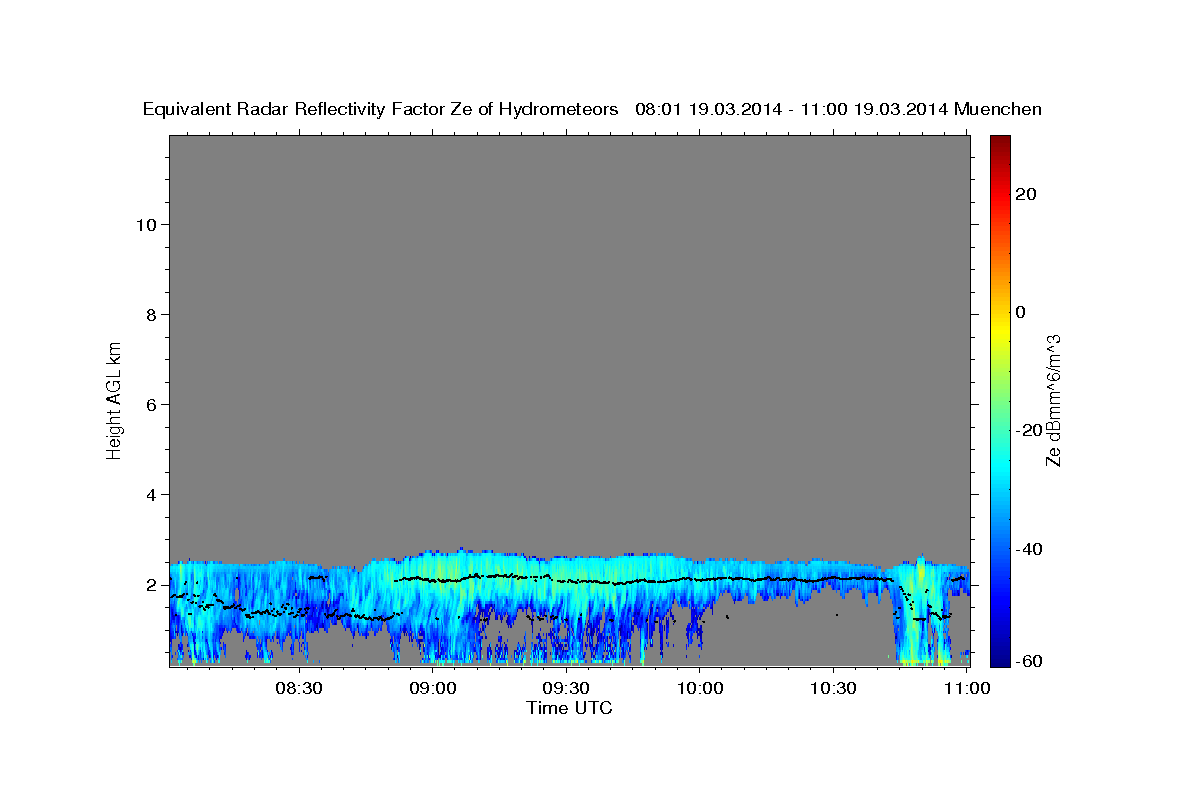This screenshot has height=800, width=1200.
Task: Click the colorbar label '20'
Action: 1026,194
